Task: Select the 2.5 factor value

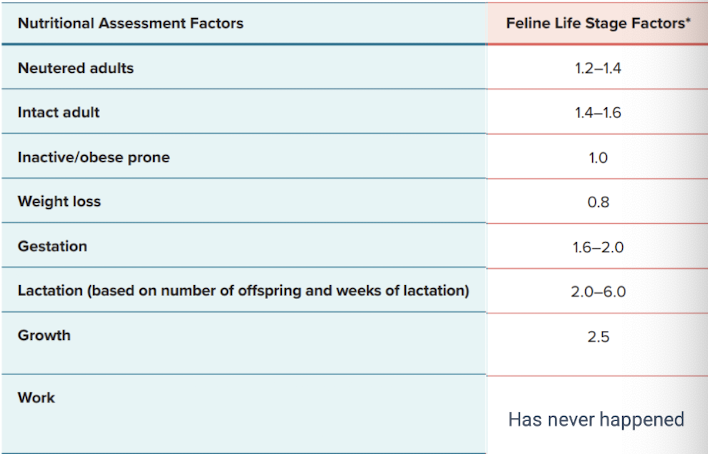Action: tap(598, 336)
